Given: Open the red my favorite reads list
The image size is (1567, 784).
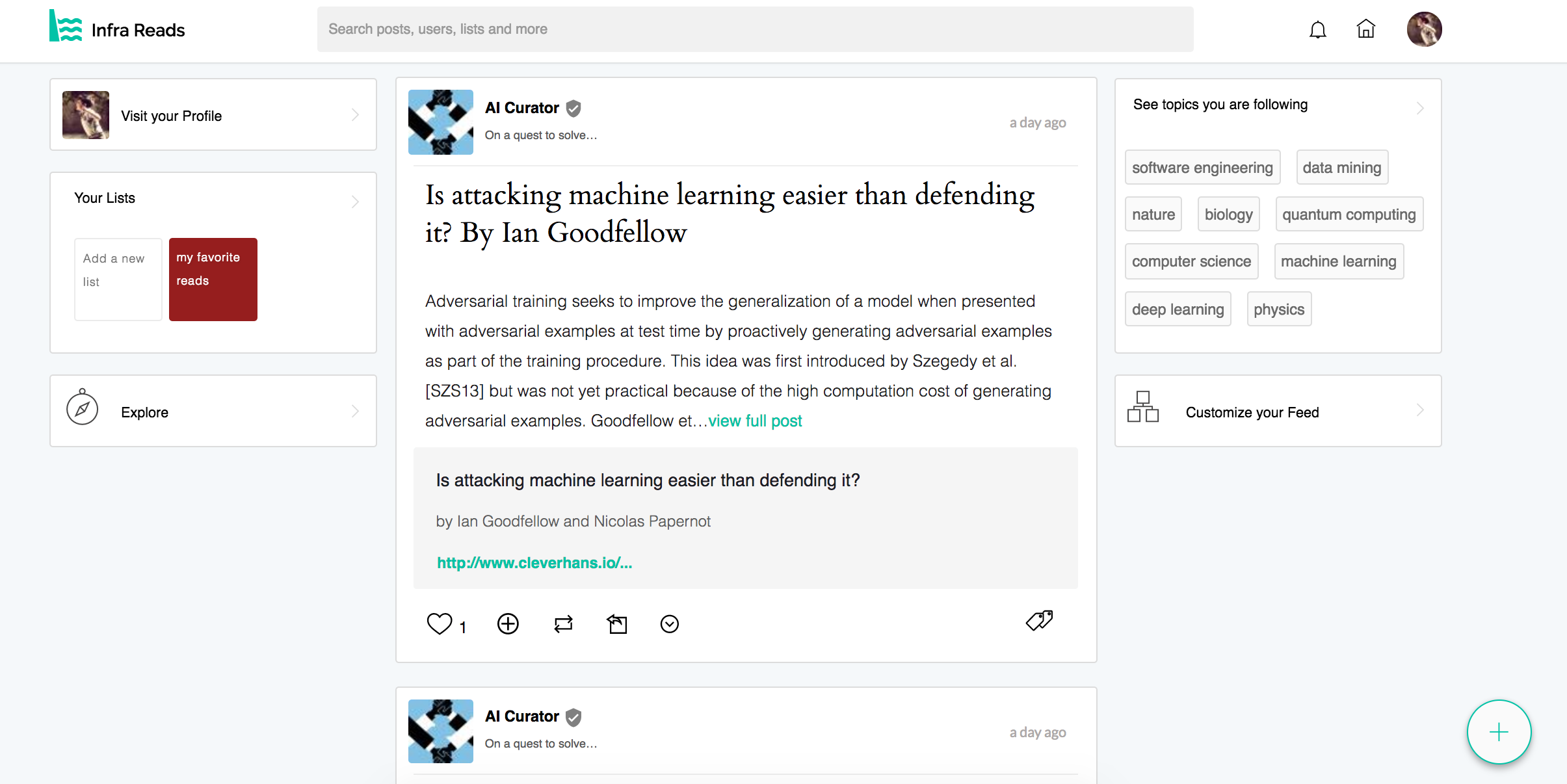Looking at the screenshot, I should [213, 280].
